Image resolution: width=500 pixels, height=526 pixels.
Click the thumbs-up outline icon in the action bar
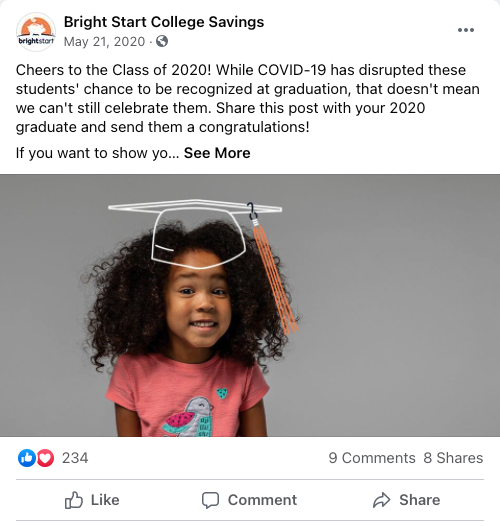tap(73, 500)
